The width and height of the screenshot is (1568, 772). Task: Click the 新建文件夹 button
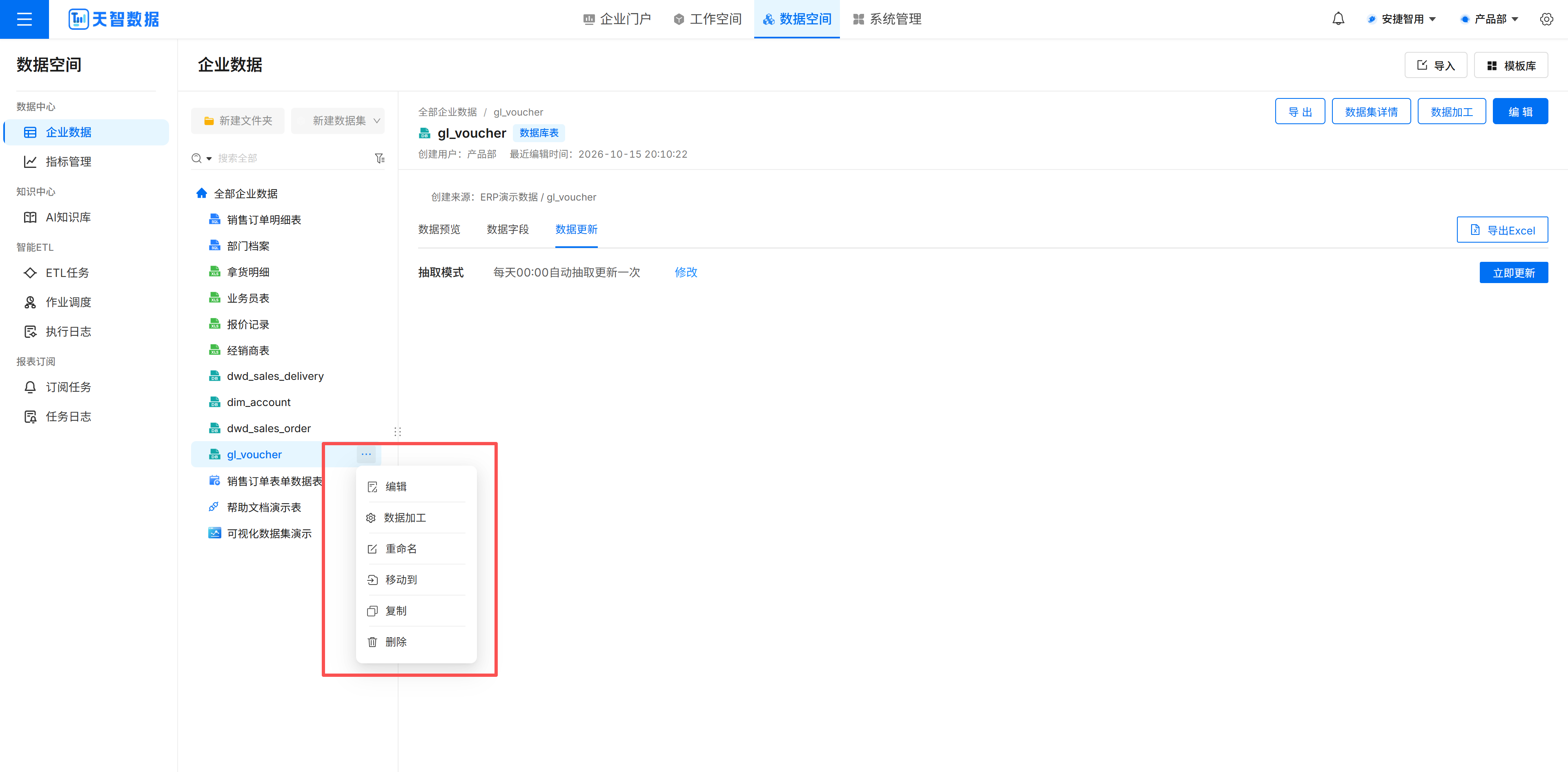[x=237, y=120]
